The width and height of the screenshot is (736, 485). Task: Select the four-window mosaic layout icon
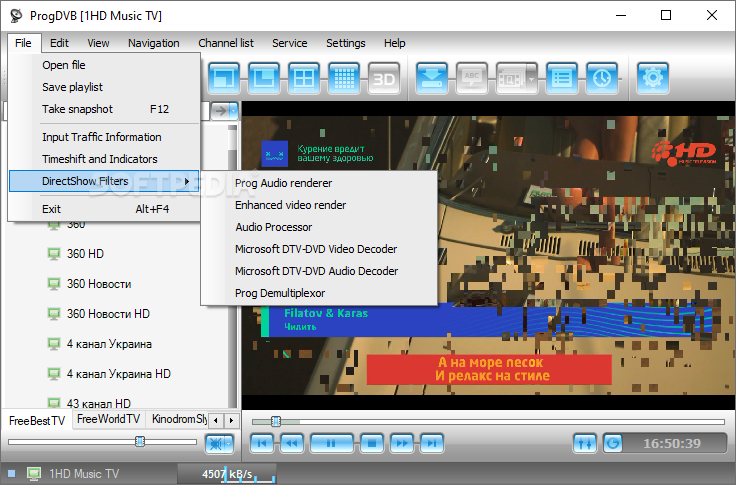(304, 77)
